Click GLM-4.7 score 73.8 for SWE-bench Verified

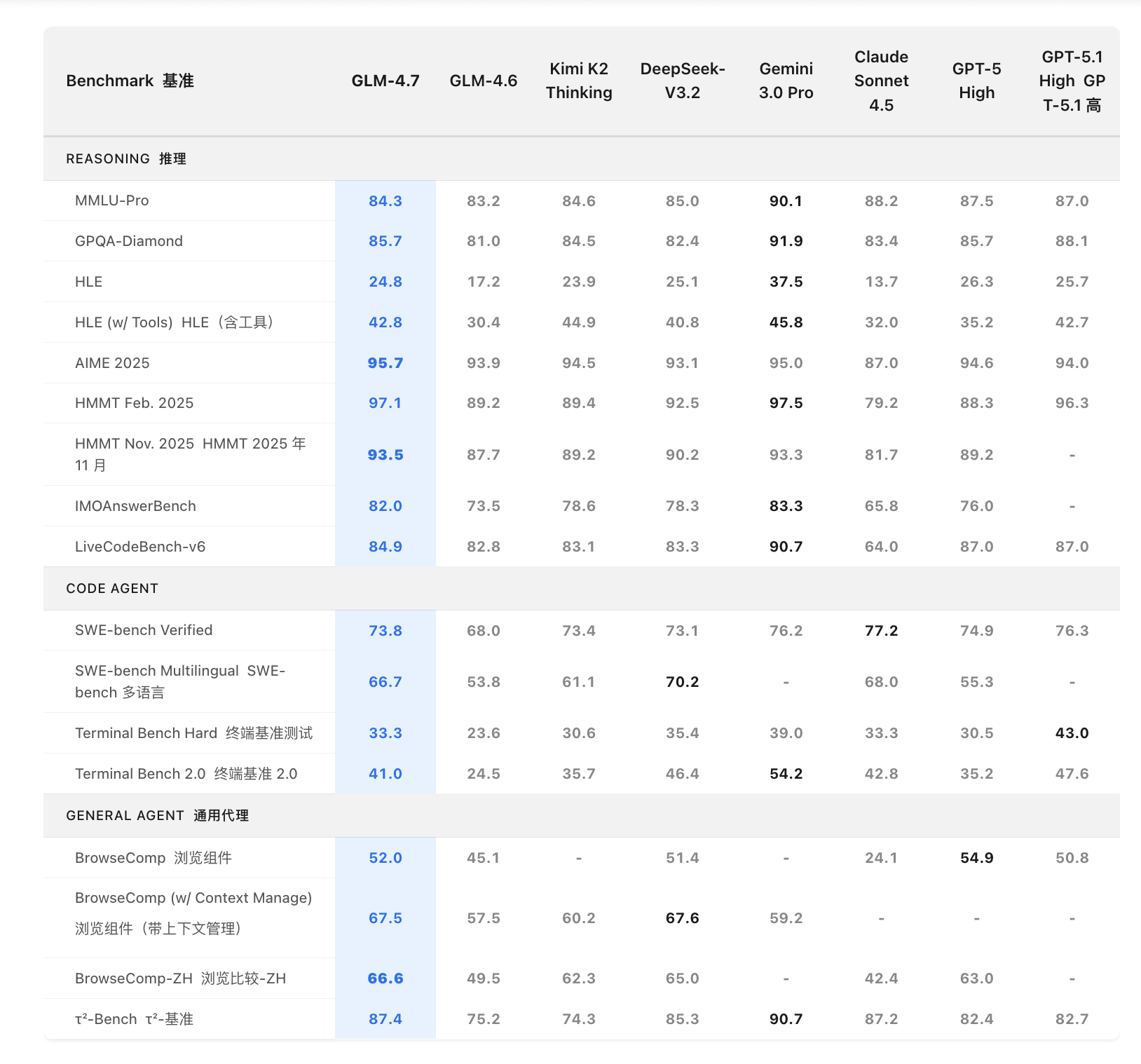385,631
